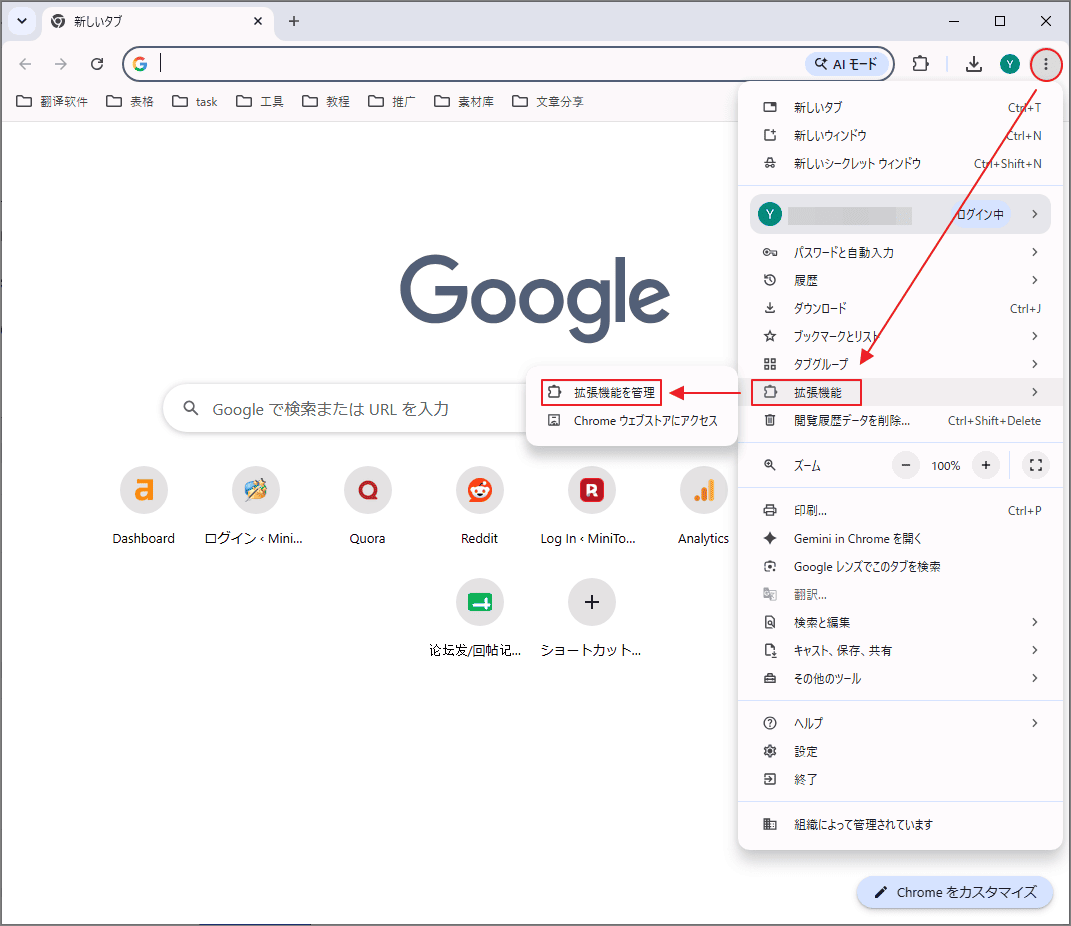Expand the ログイン中 profile row
The width and height of the screenshot is (1071, 926).
(x=900, y=214)
